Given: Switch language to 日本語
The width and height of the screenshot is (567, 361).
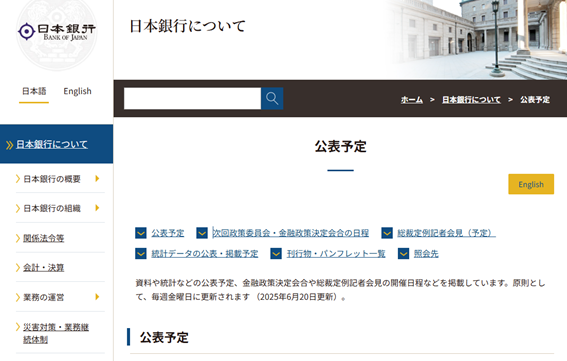Looking at the screenshot, I should click(x=34, y=91).
